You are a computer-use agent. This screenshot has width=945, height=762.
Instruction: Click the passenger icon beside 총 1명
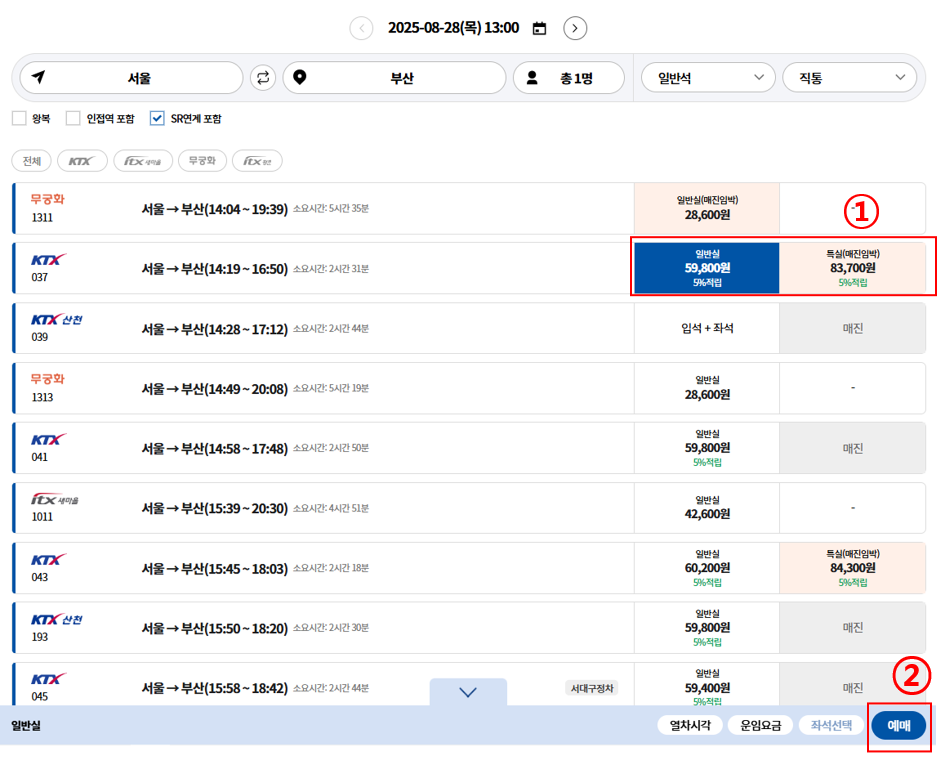pyautogui.click(x=531, y=77)
